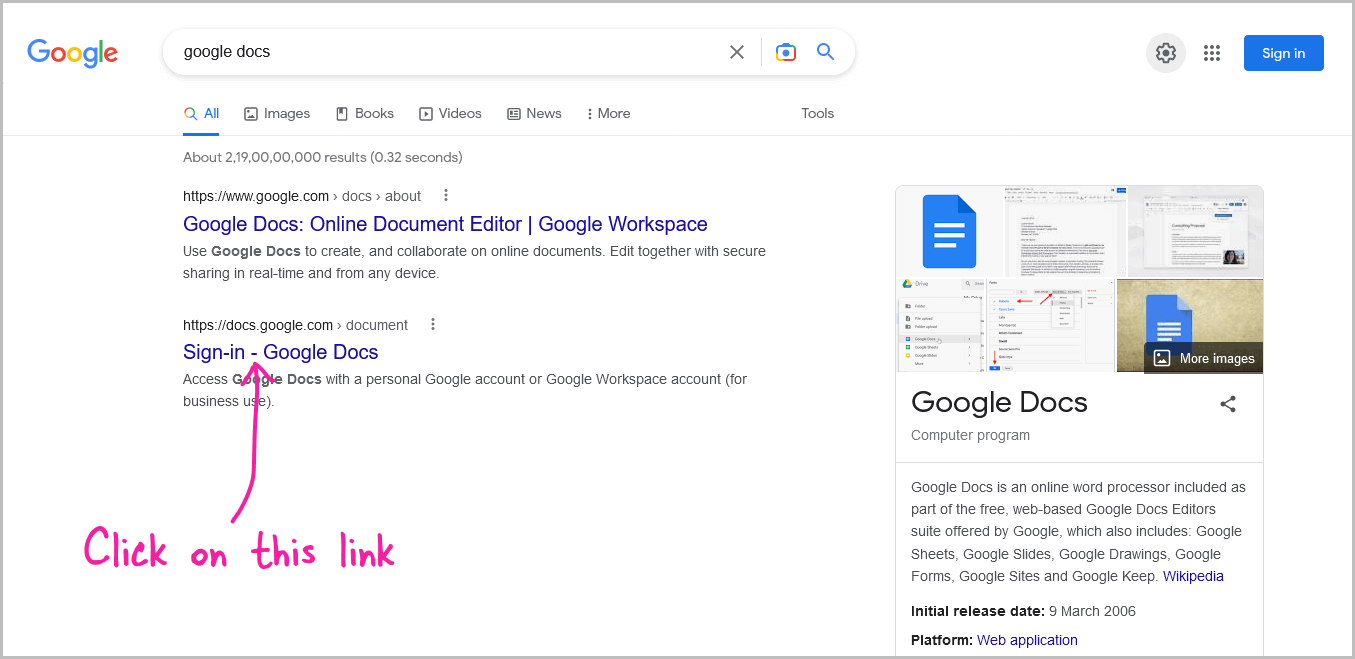This screenshot has height=659, width=1355.
Task: Open search by image camera icon
Action: (x=786, y=52)
